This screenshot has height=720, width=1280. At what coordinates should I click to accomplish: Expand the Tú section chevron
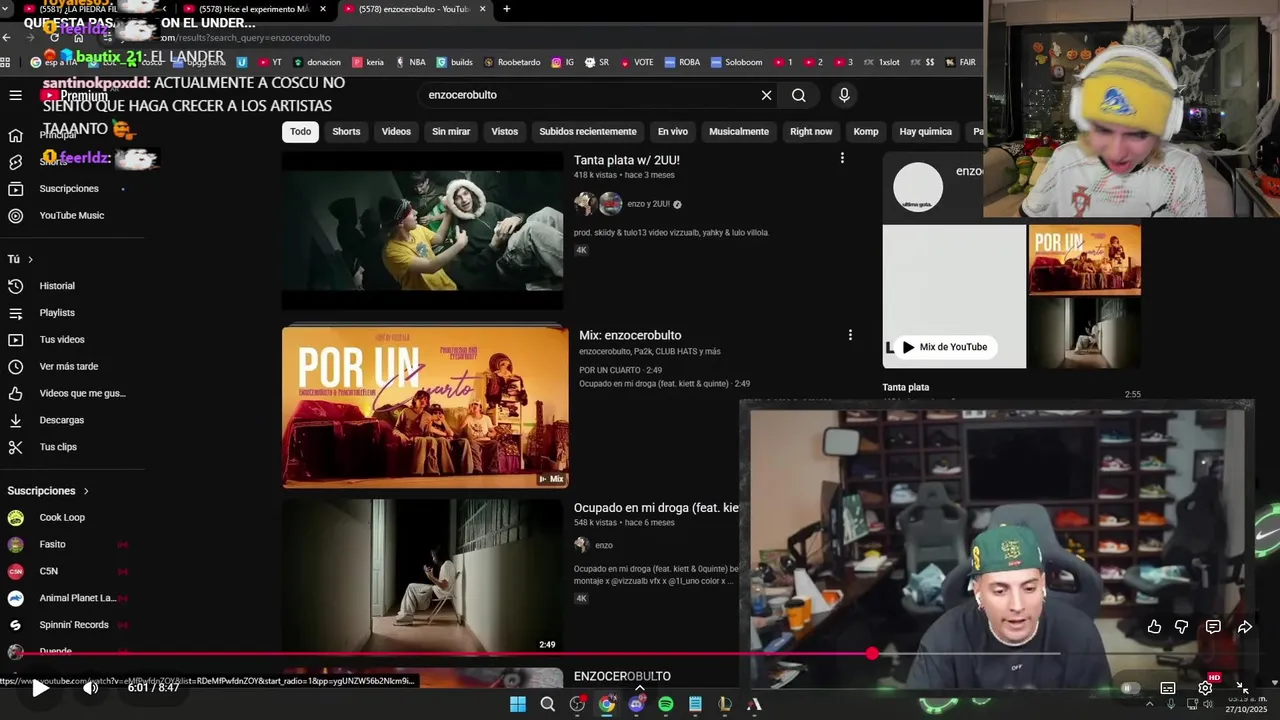30,260
